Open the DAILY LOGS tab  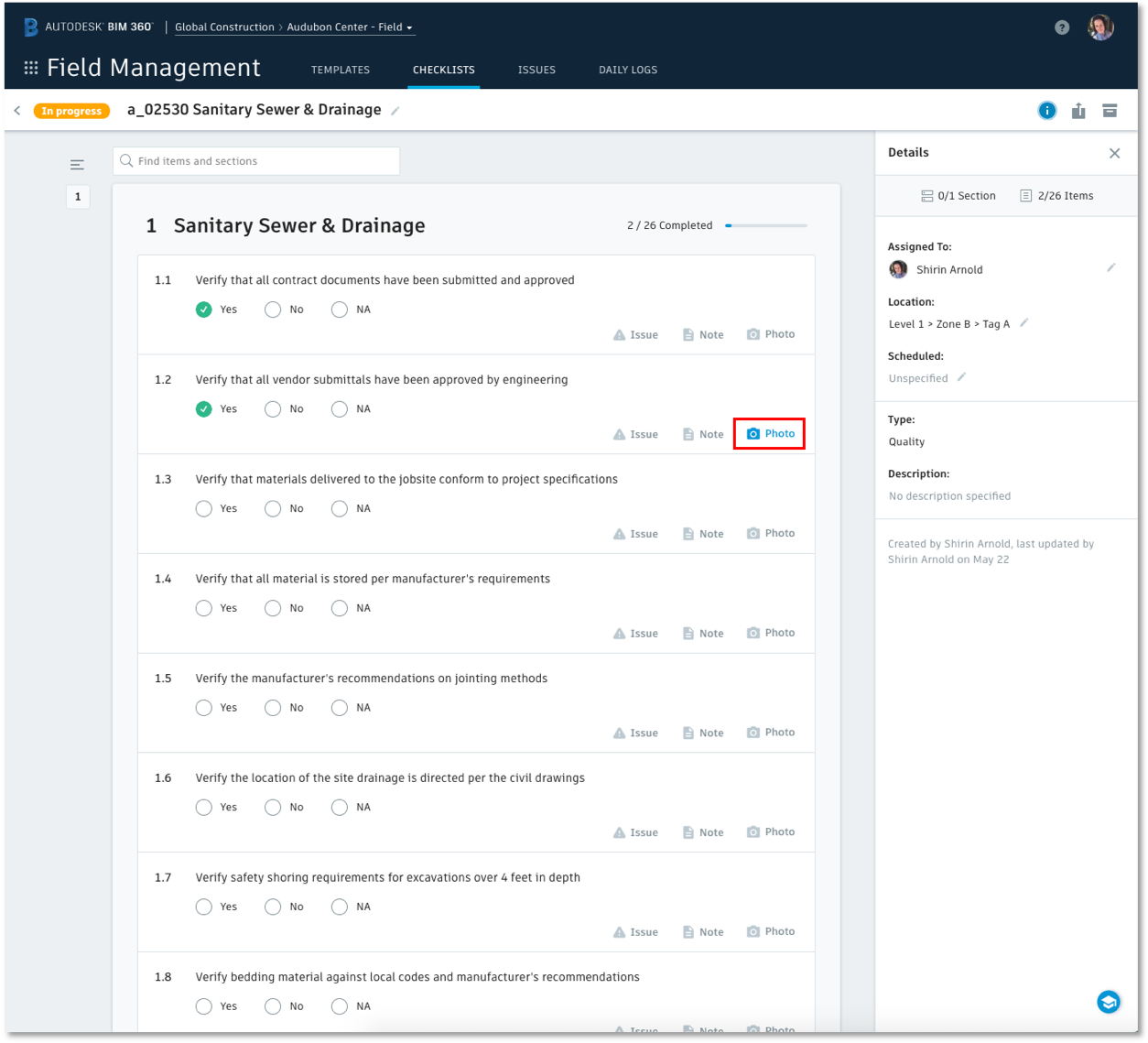pyautogui.click(x=627, y=70)
